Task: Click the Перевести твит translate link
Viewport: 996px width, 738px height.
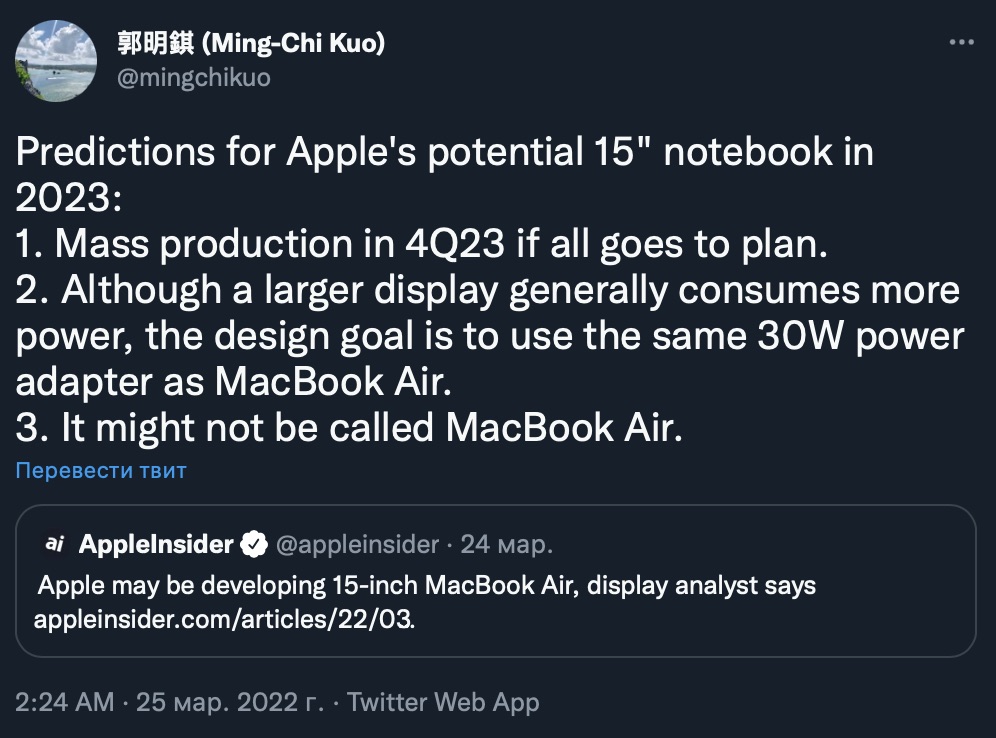Action: coord(101,470)
